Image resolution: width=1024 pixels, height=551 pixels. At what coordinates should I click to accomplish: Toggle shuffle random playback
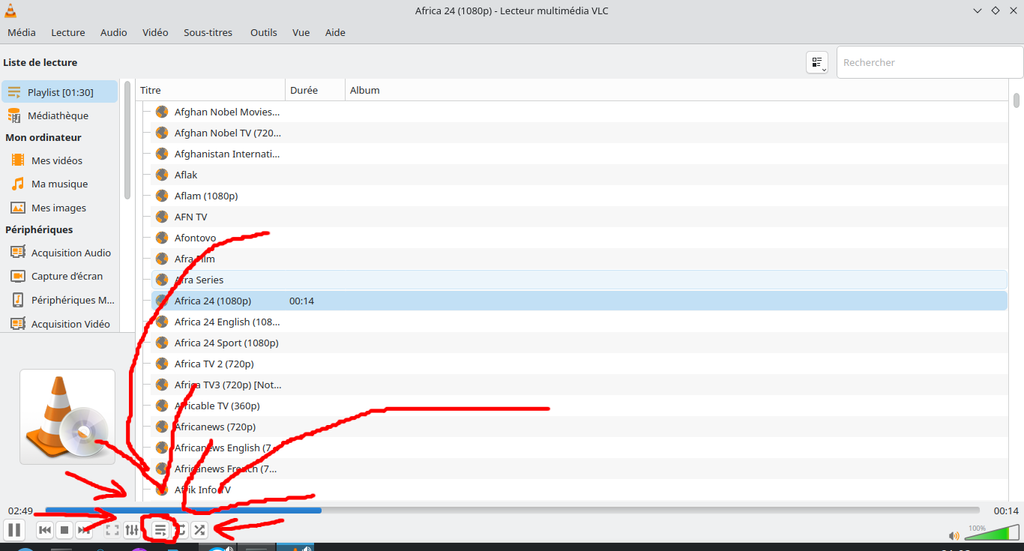[x=200, y=530]
